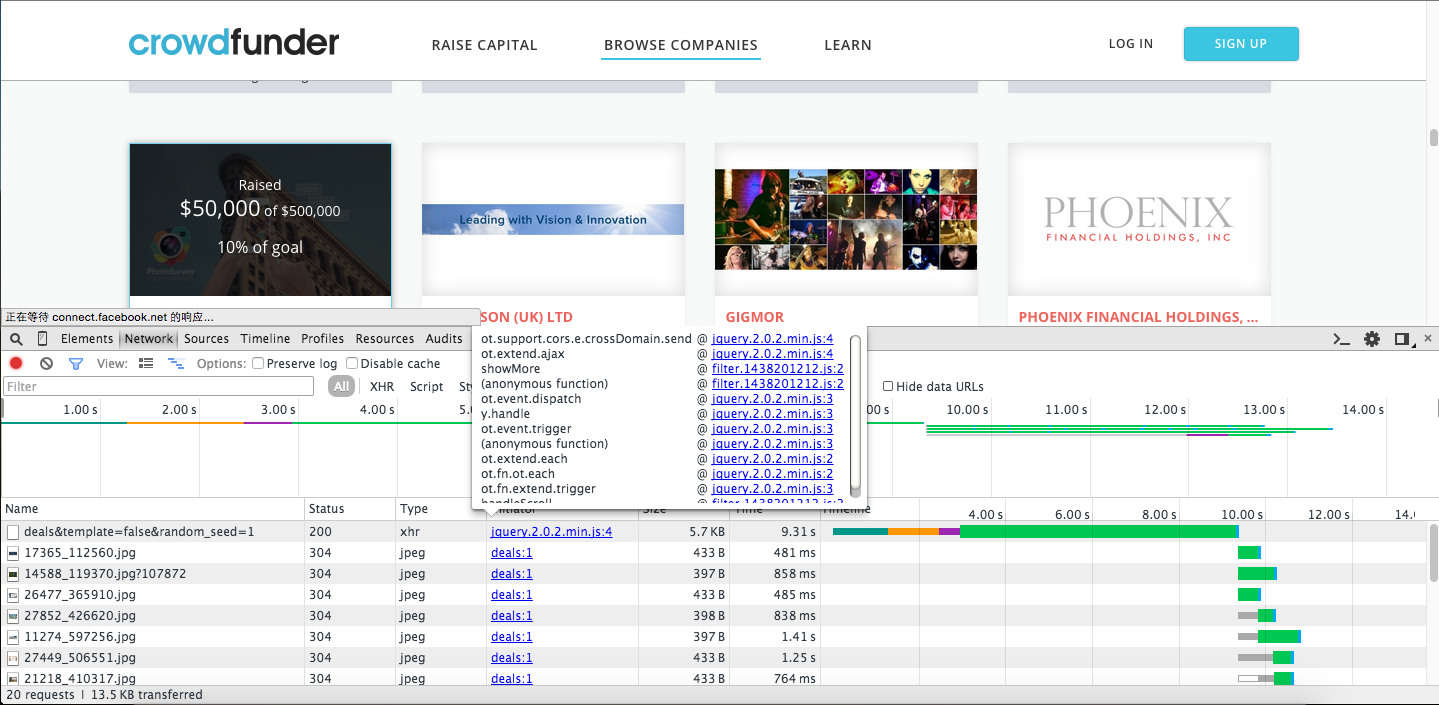Open the Gigmor collage thumbnail
The image size is (1439, 705).
(x=846, y=219)
